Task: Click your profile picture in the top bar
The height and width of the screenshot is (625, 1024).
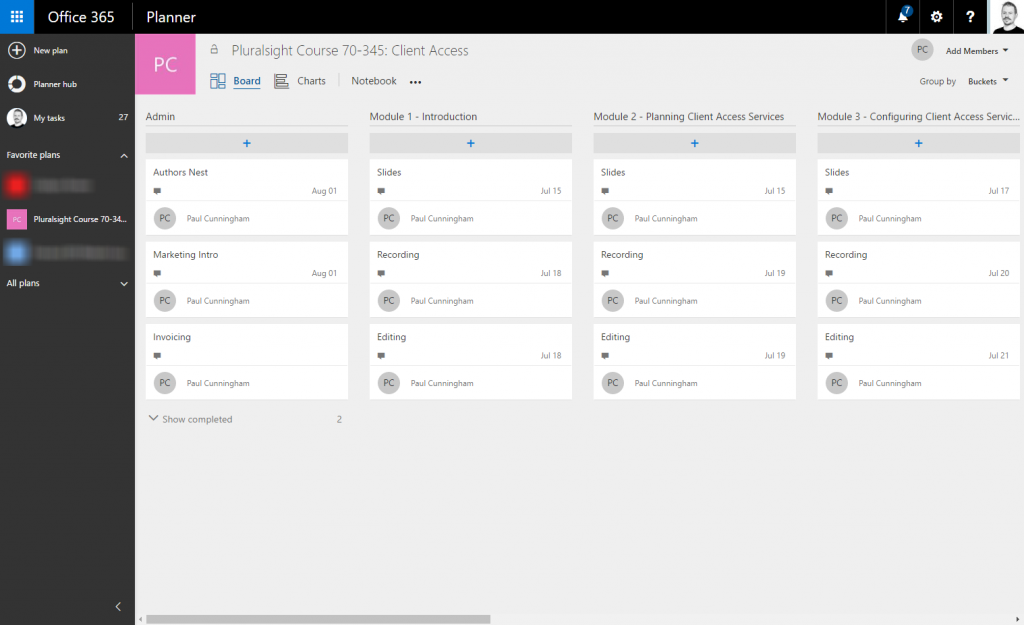Action: click(1008, 17)
